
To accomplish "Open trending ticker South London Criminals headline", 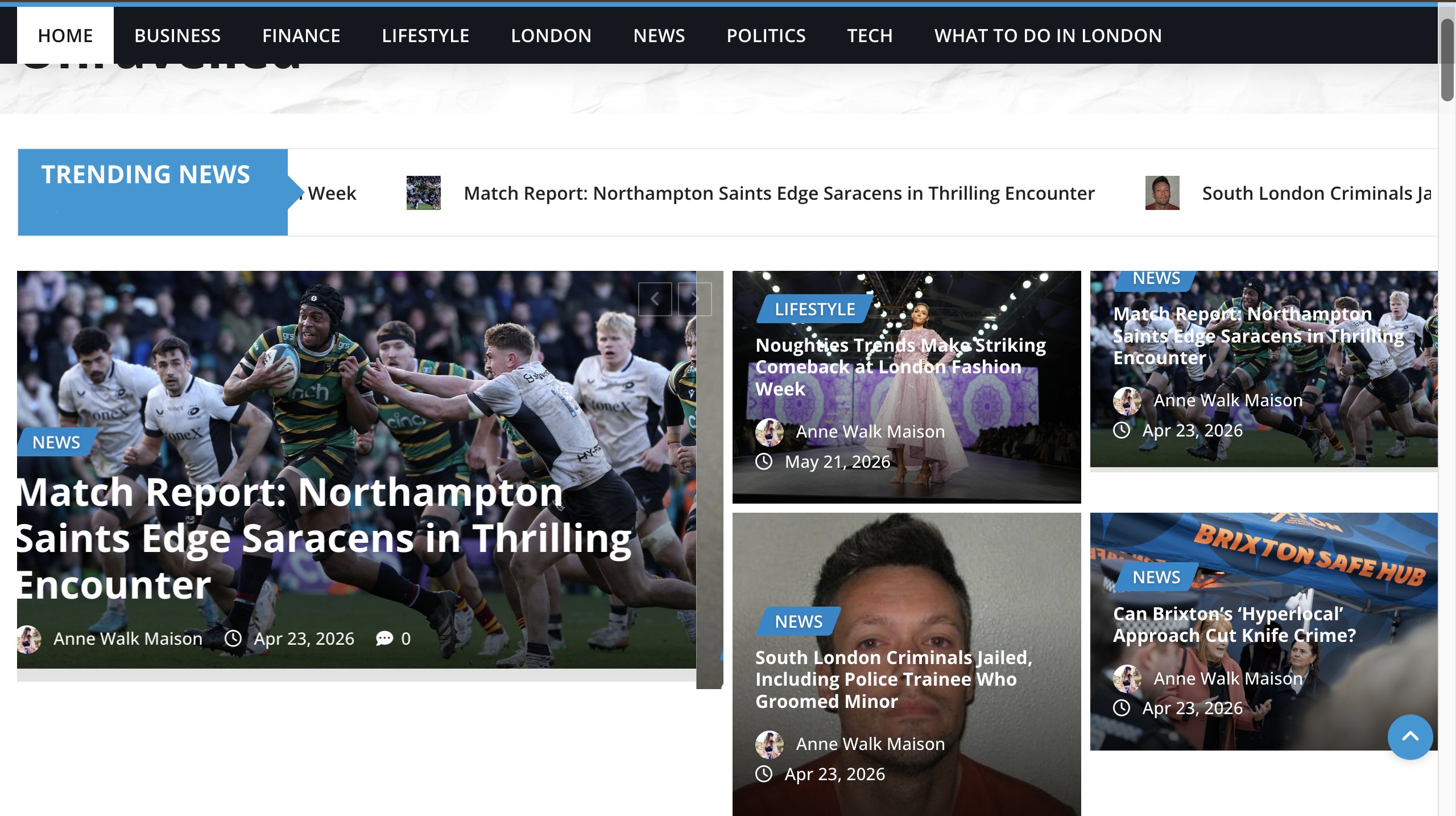I will coord(1317,193).
